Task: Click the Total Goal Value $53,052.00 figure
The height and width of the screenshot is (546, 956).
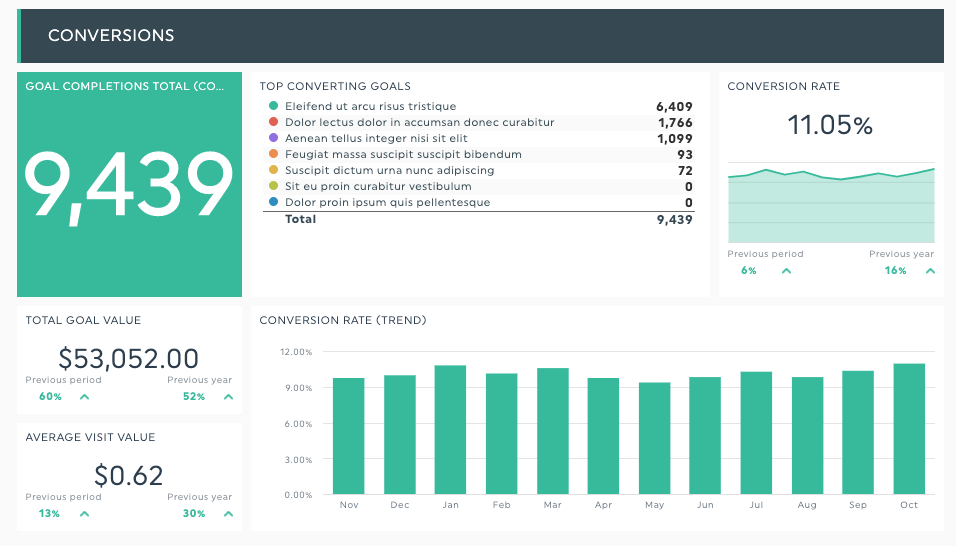Action: (x=128, y=358)
